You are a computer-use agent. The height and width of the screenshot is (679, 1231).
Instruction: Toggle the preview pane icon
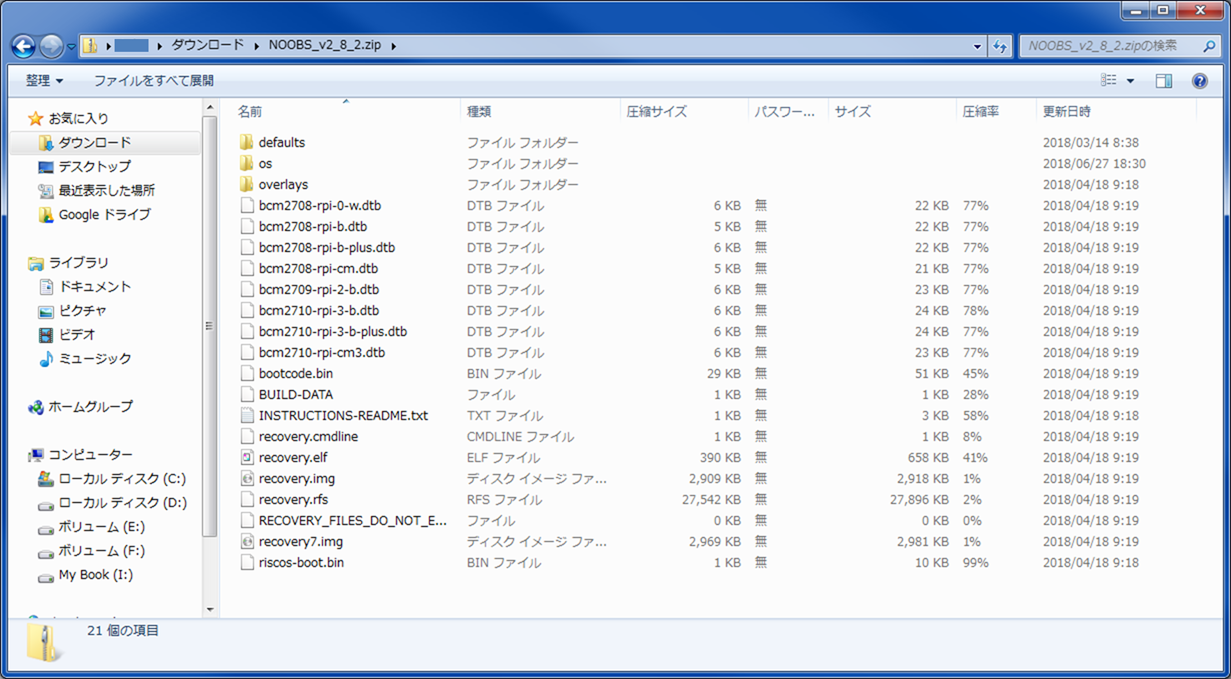tap(1164, 81)
